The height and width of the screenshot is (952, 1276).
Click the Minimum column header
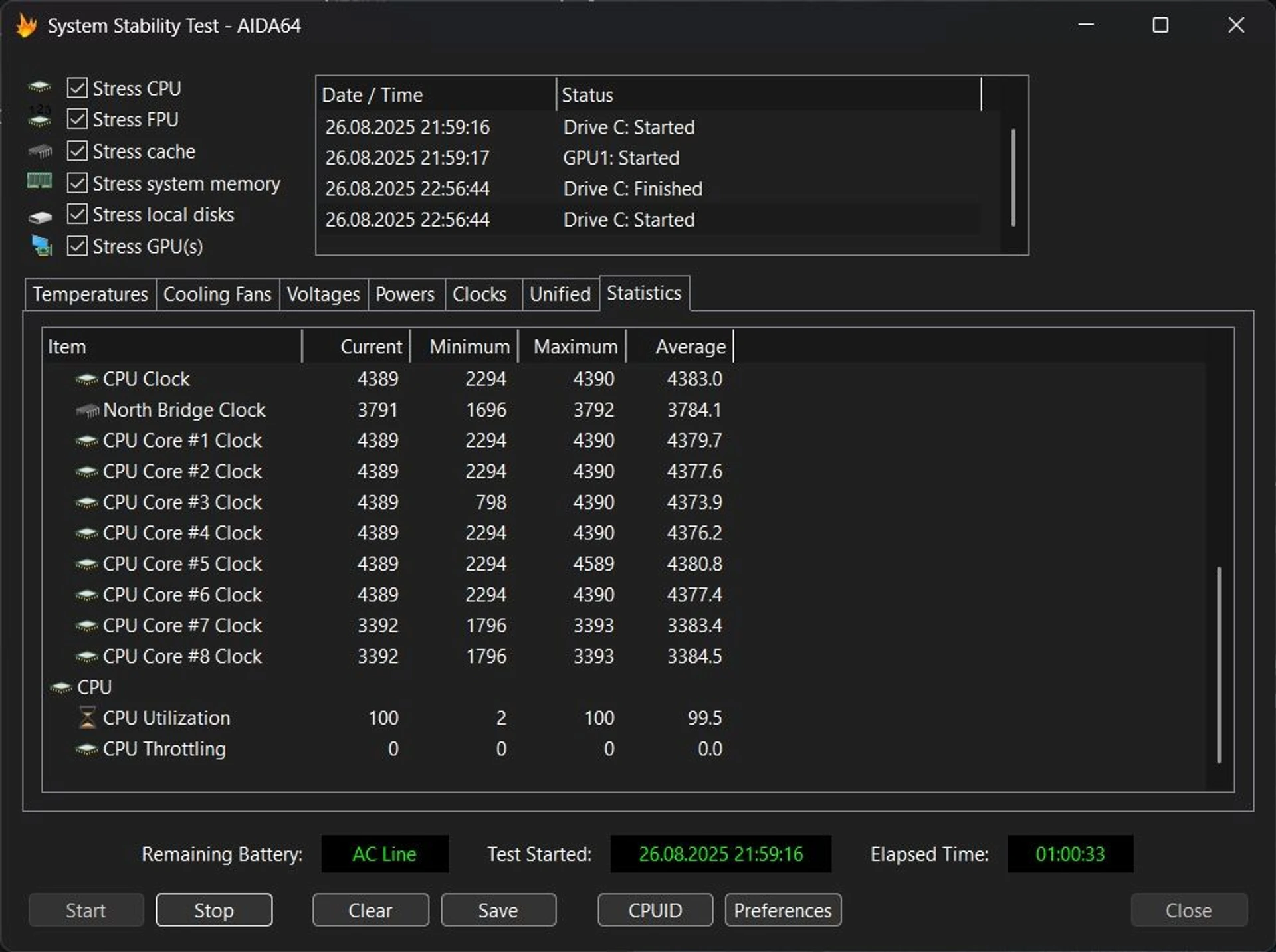tap(465, 347)
